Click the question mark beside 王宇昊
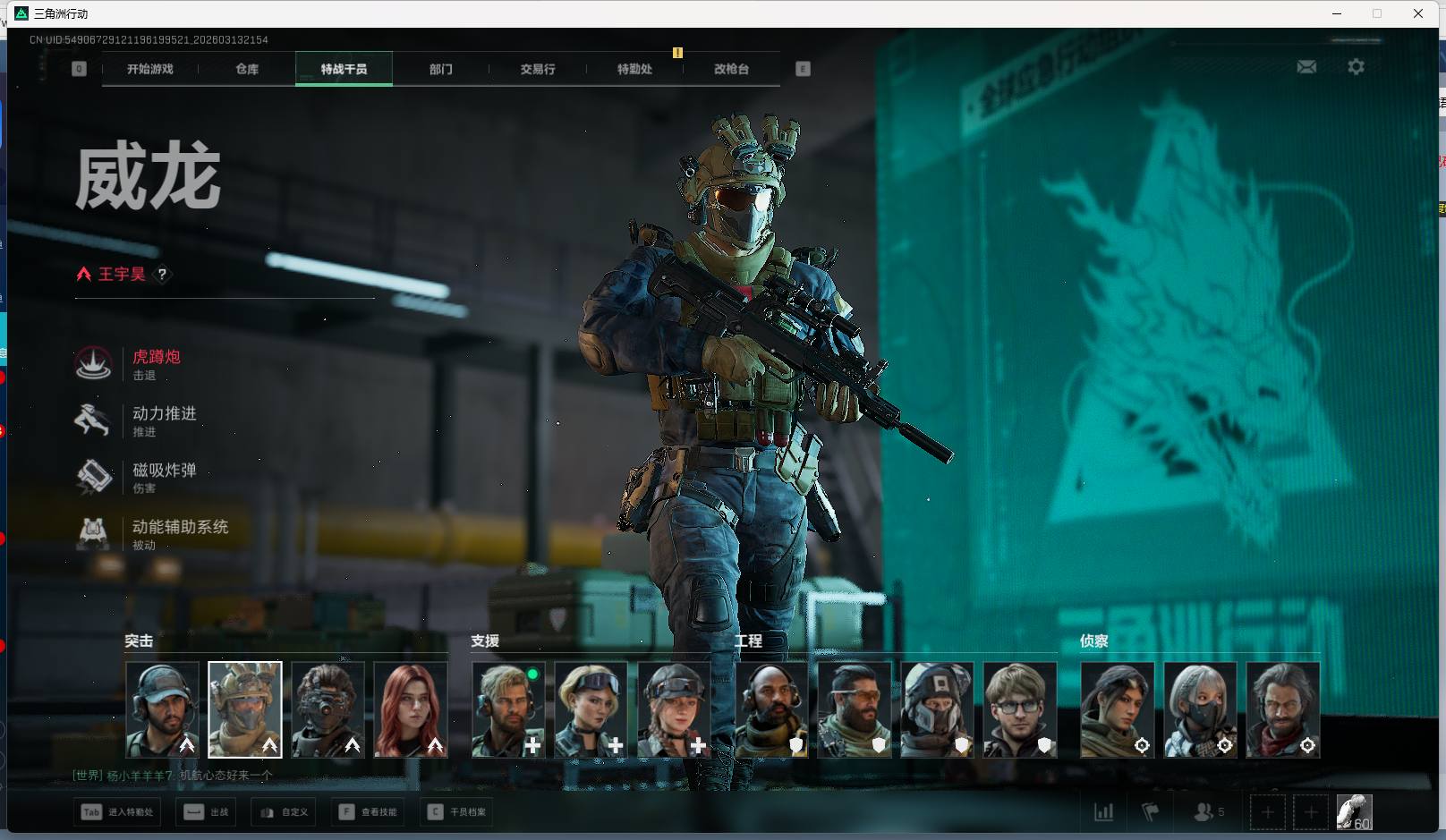The width and height of the screenshot is (1446, 840). 162,275
